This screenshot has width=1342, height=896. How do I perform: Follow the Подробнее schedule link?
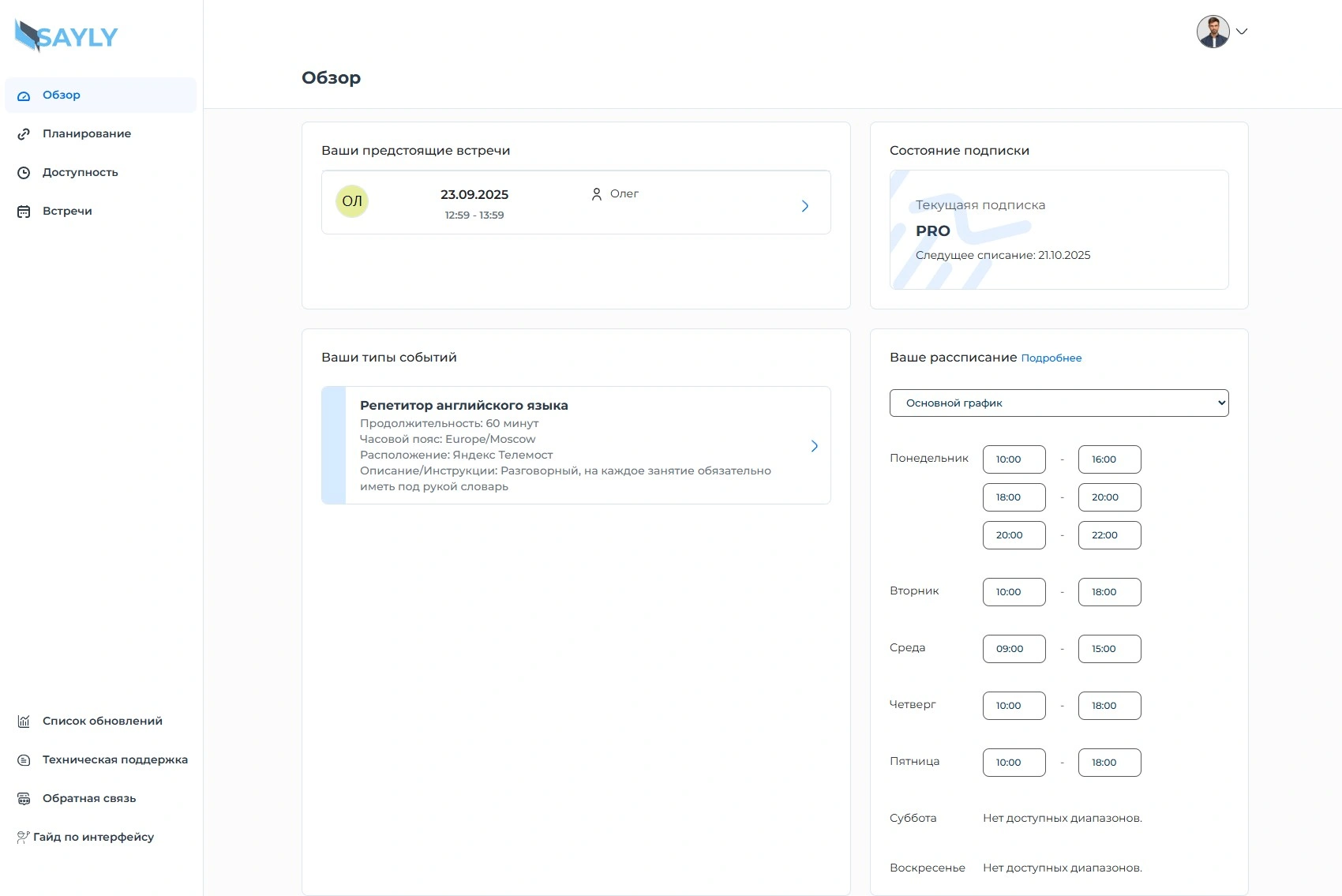1051,358
